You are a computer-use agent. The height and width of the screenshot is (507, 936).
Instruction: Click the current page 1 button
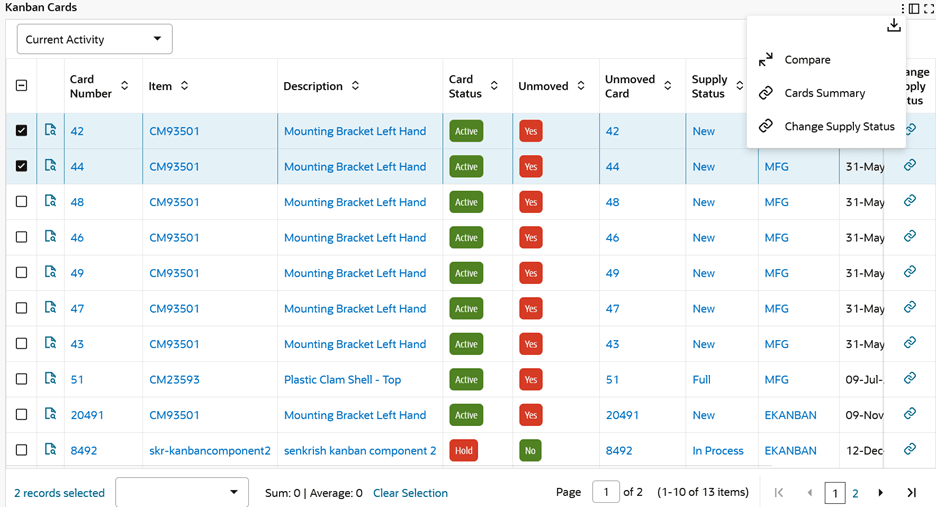tap(835, 493)
